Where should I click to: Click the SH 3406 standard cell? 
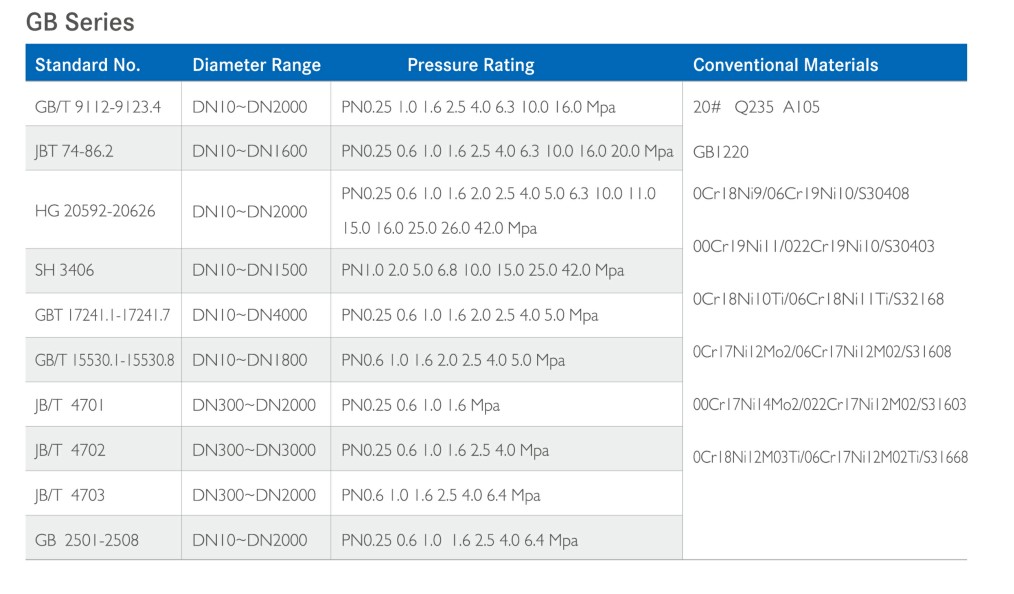[x=66, y=270]
